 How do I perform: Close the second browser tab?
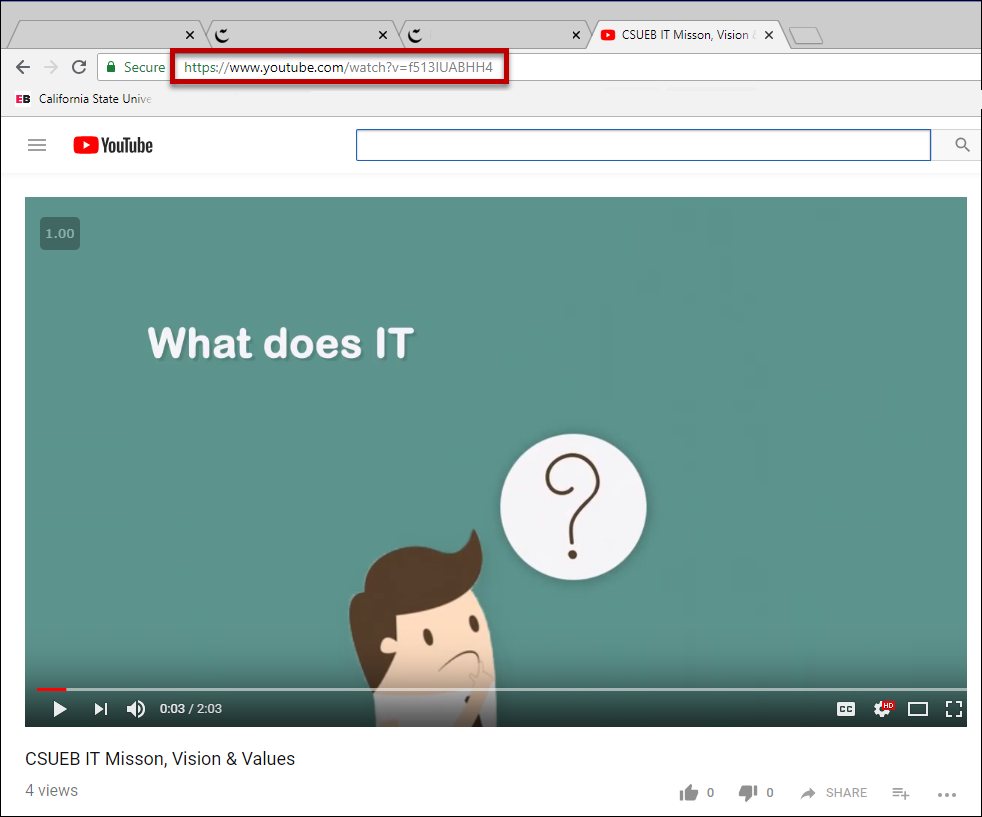[x=383, y=35]
